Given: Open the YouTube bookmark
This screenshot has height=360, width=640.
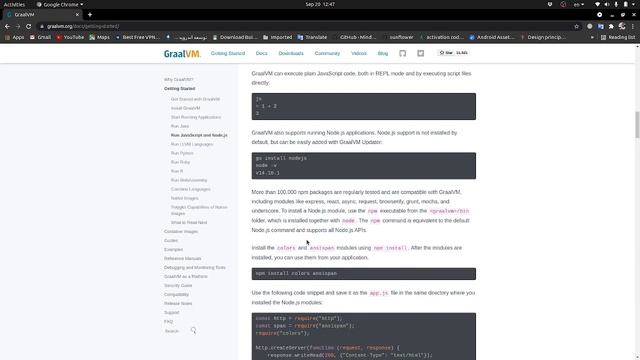Looking at the screenshot, I should [70, 37].
